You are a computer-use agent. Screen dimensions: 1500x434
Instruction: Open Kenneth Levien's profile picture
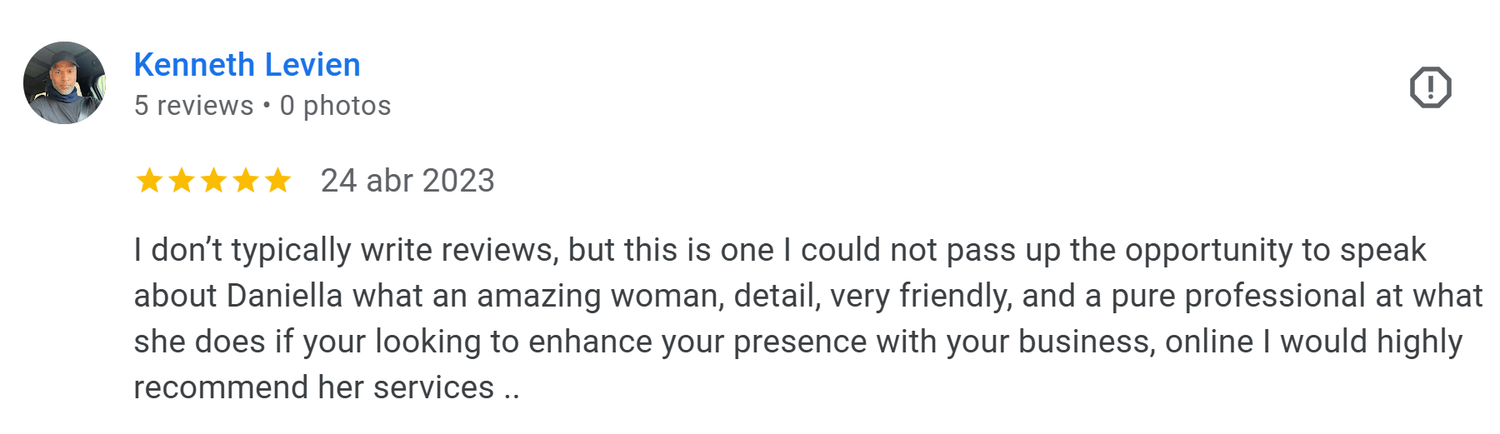65,83
